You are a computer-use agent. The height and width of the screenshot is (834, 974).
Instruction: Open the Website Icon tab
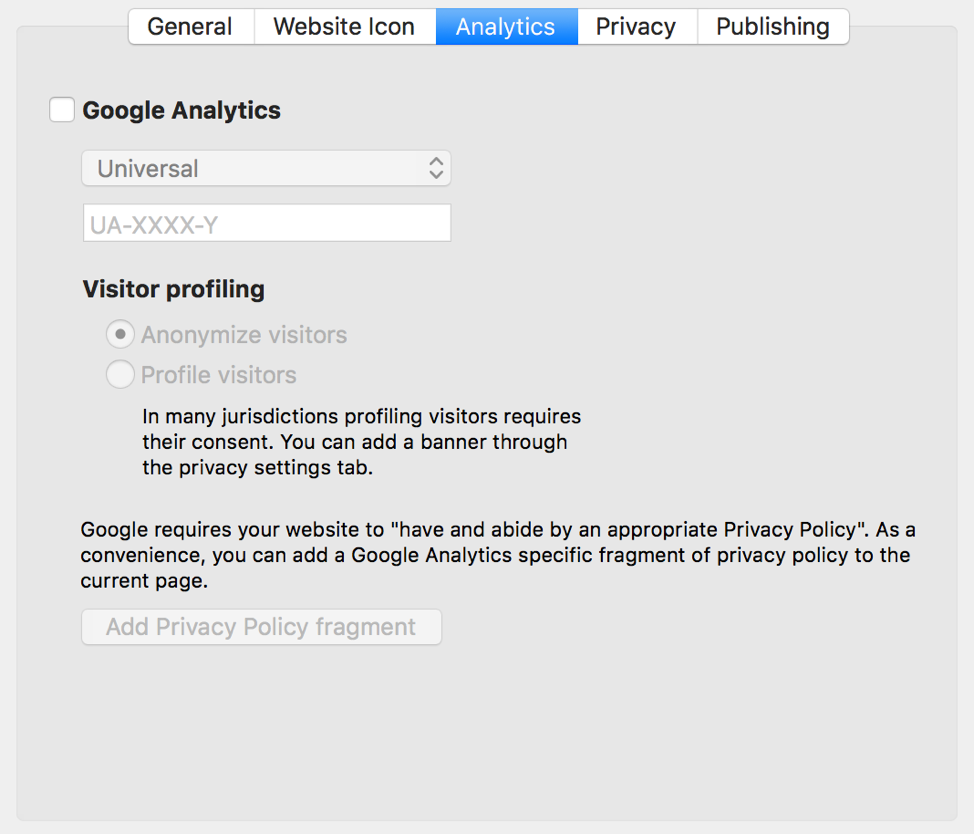(x=344, y=27)
